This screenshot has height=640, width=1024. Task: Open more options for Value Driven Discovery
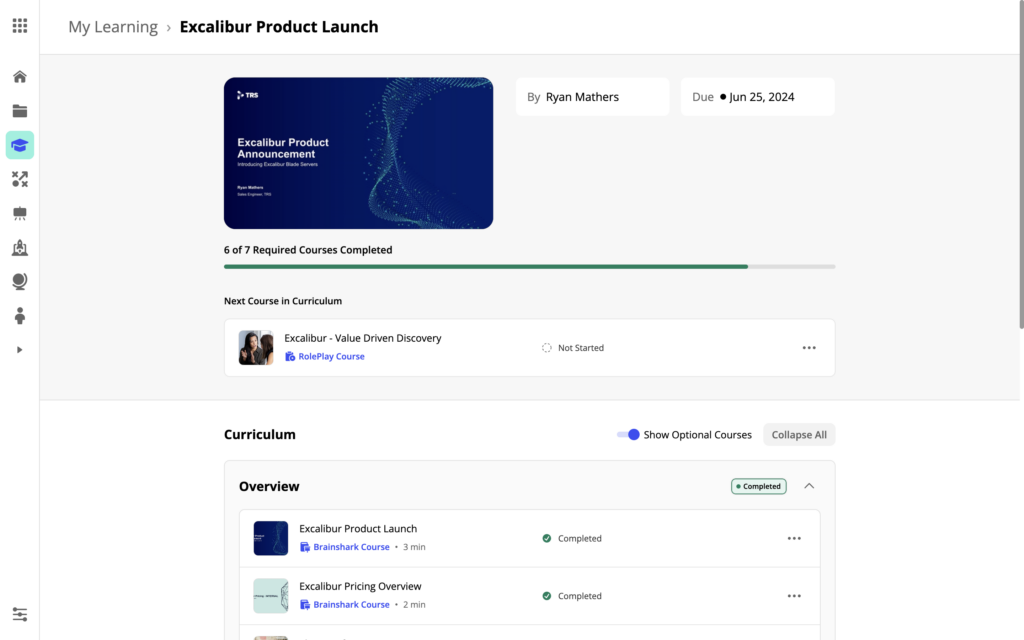click(809, 347)
